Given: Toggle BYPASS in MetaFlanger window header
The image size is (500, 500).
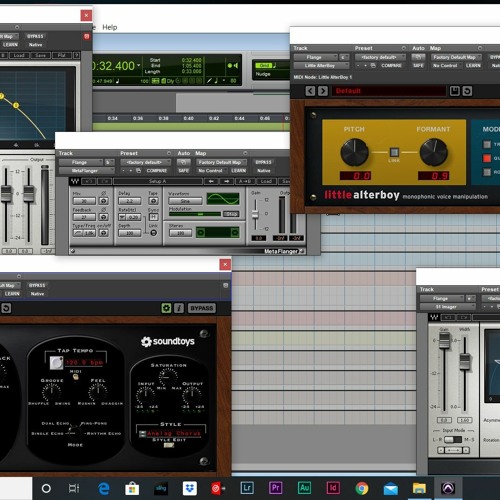Looking at the screenshot, I should [x=264, y=162].
